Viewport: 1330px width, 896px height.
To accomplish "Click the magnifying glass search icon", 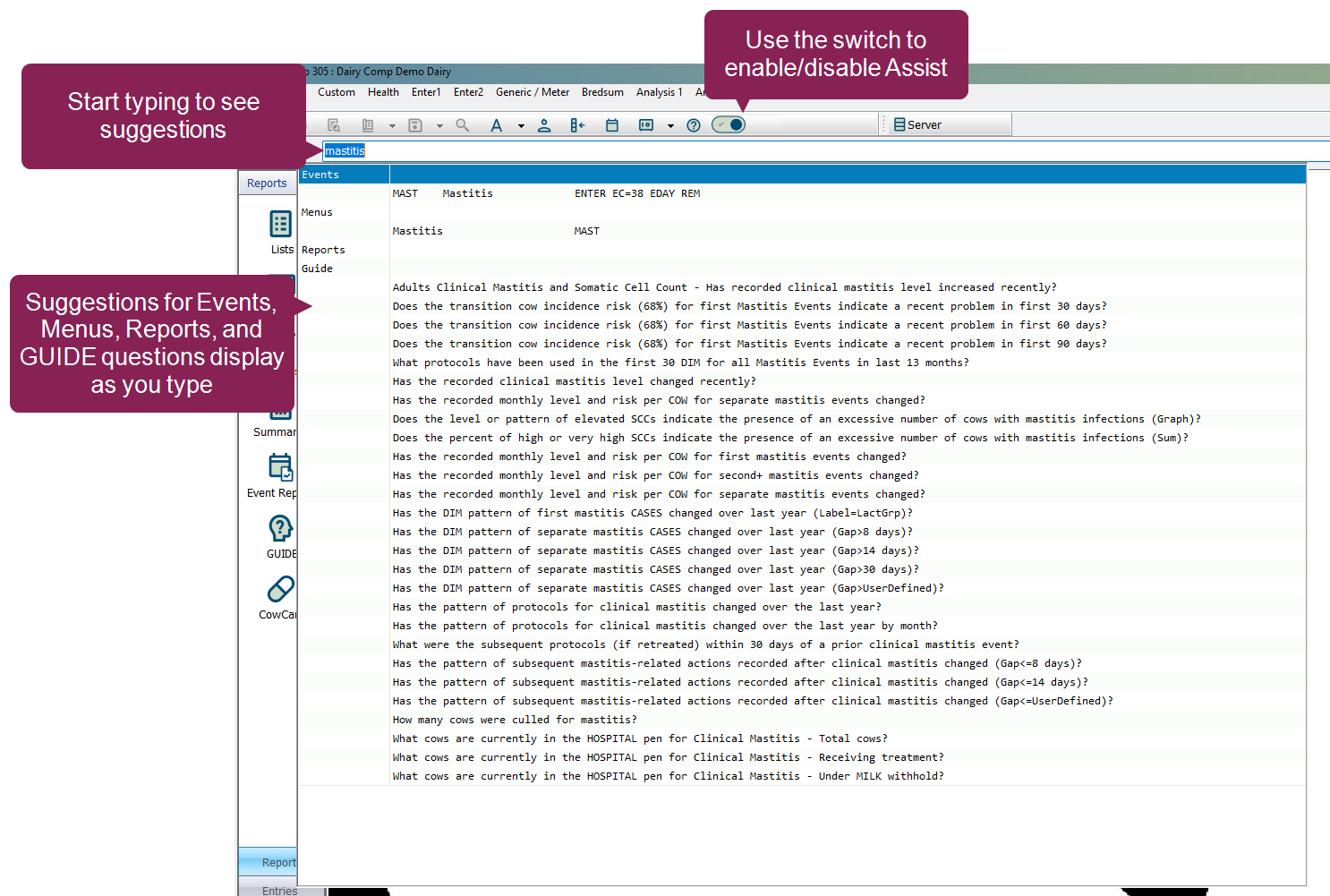I will pos(463,125).
